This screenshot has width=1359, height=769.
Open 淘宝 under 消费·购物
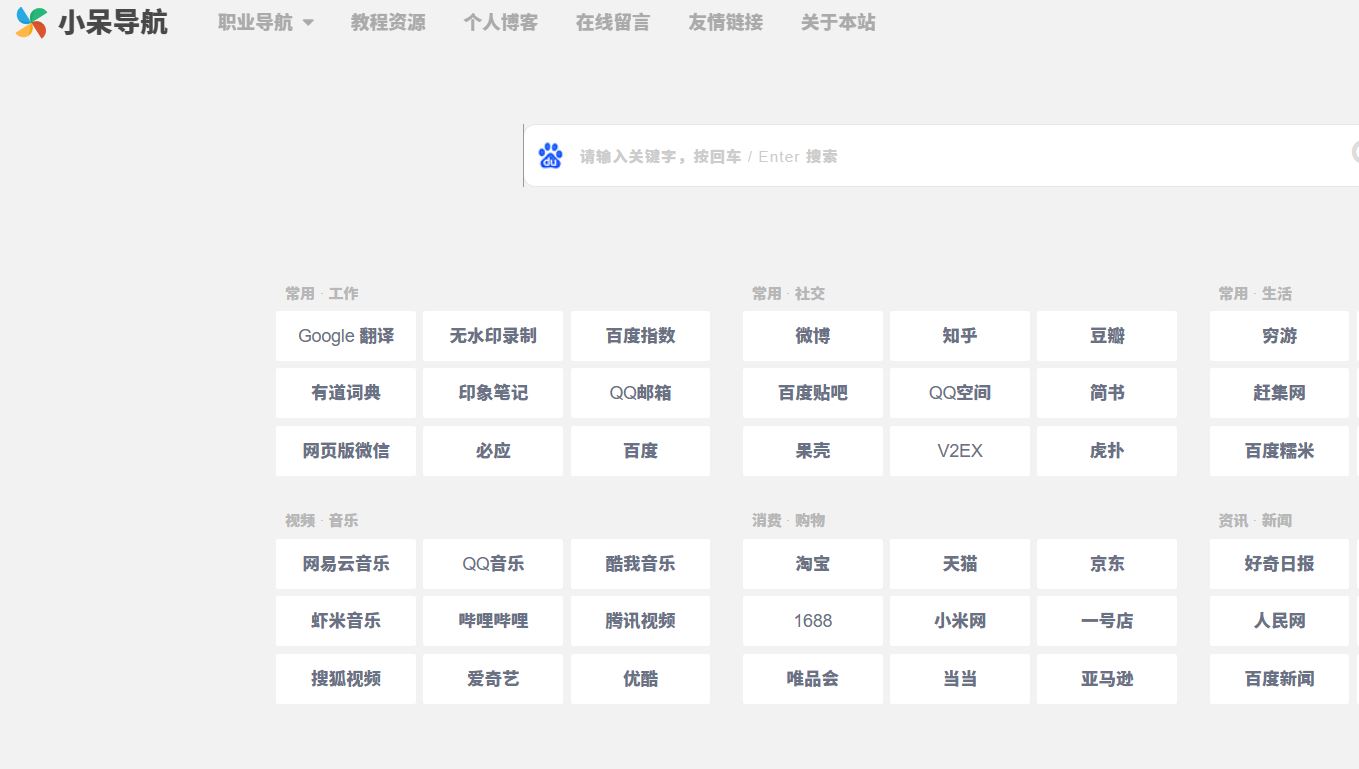tap(812, 563)
